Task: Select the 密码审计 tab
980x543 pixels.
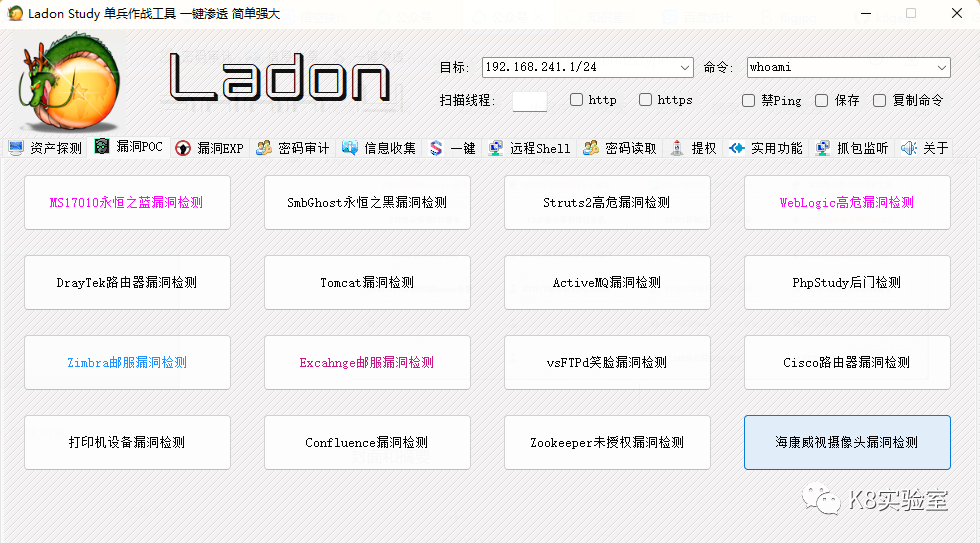Action: (292, 148)
